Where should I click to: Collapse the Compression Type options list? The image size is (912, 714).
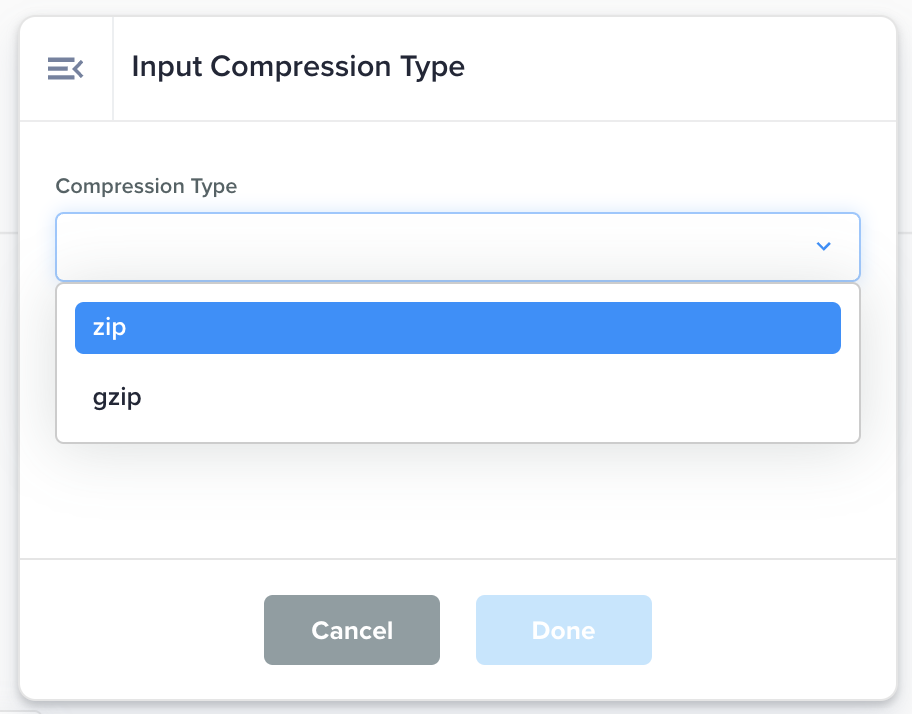click(x=823, y=246)
